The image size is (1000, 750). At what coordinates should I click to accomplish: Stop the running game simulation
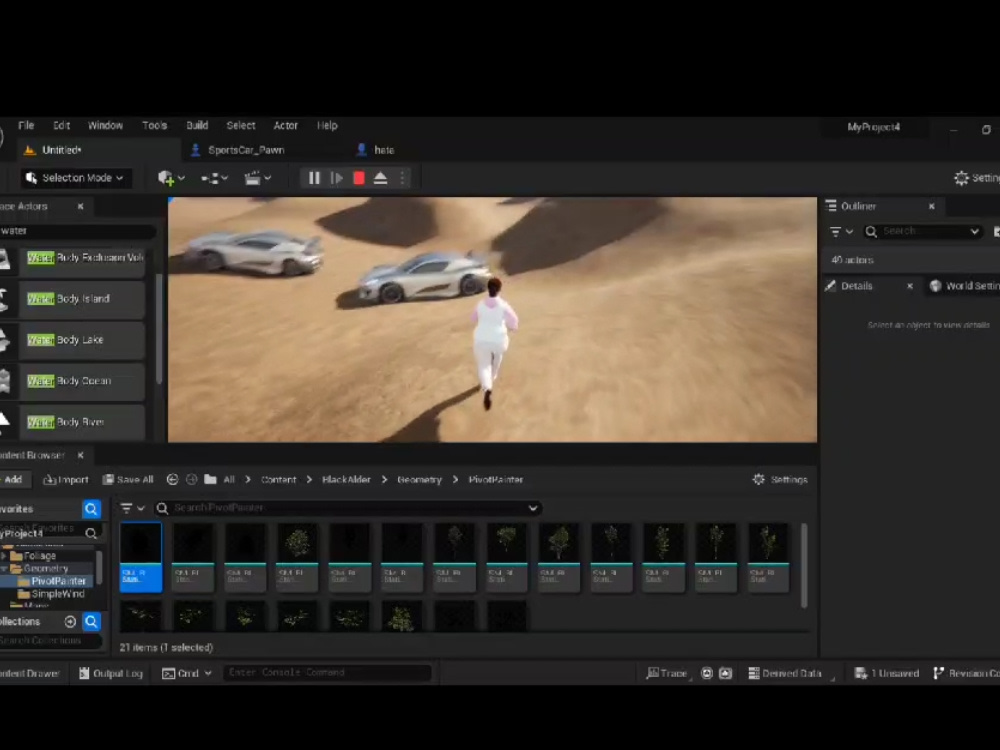358,177
